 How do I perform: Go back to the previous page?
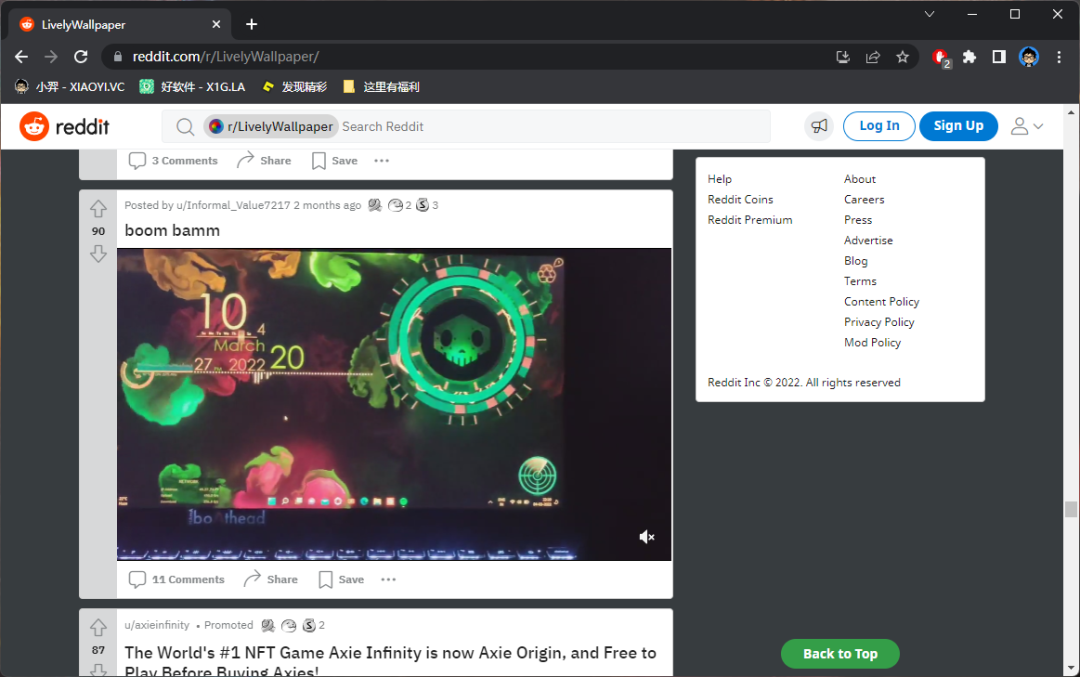[x=21, y=56]
